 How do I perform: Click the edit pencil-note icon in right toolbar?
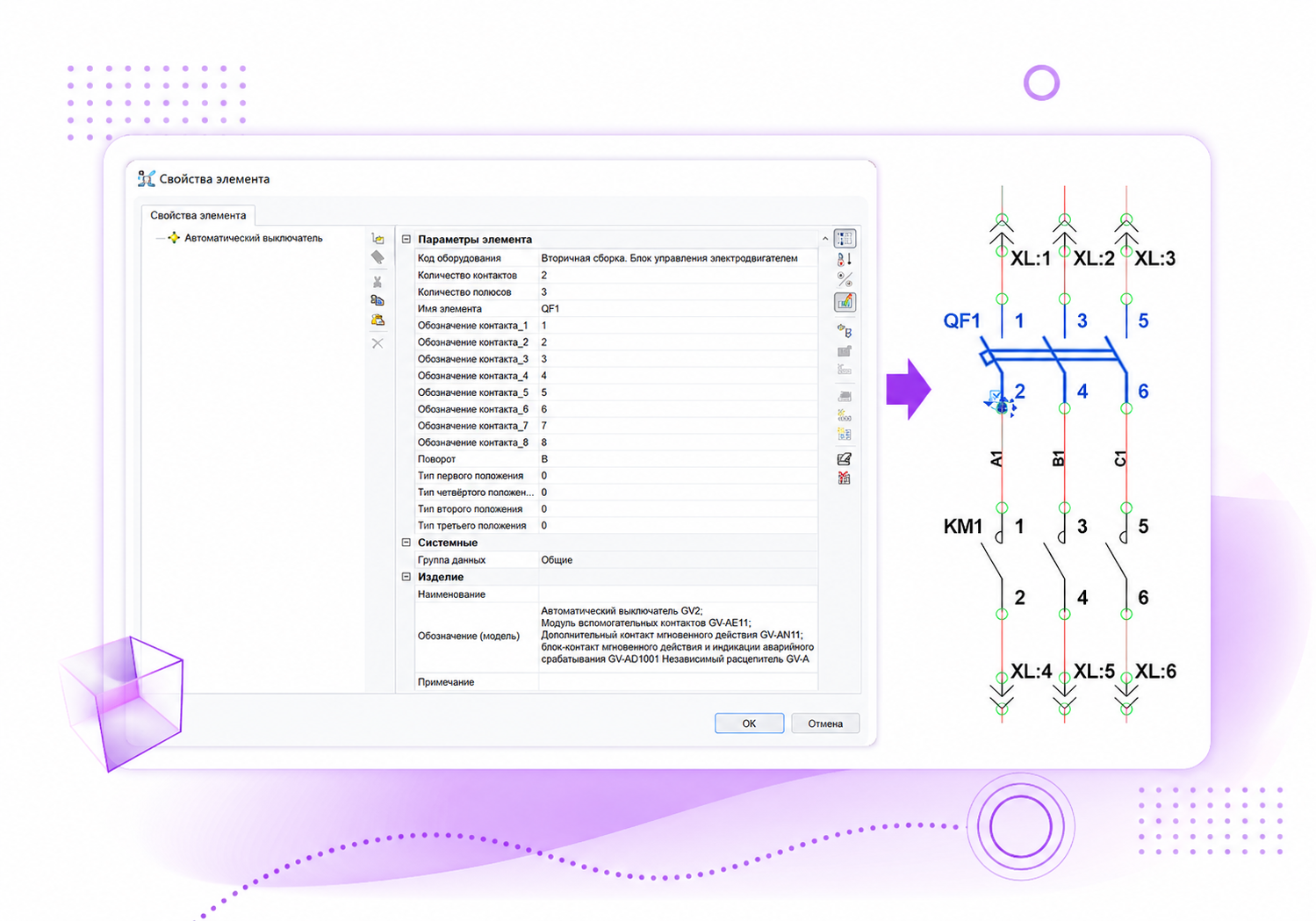coord(845,459)
